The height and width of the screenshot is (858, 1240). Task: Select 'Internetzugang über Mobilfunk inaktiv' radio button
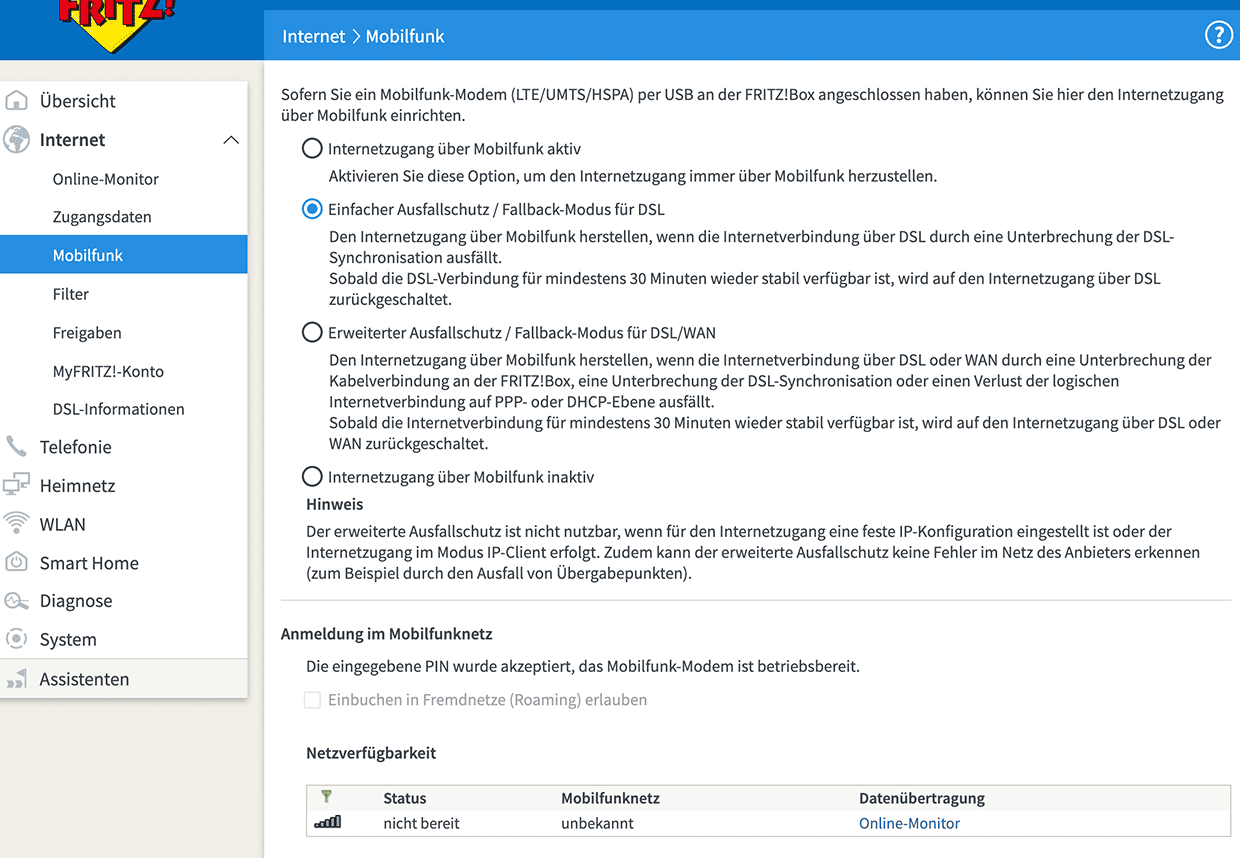(312, 477)
